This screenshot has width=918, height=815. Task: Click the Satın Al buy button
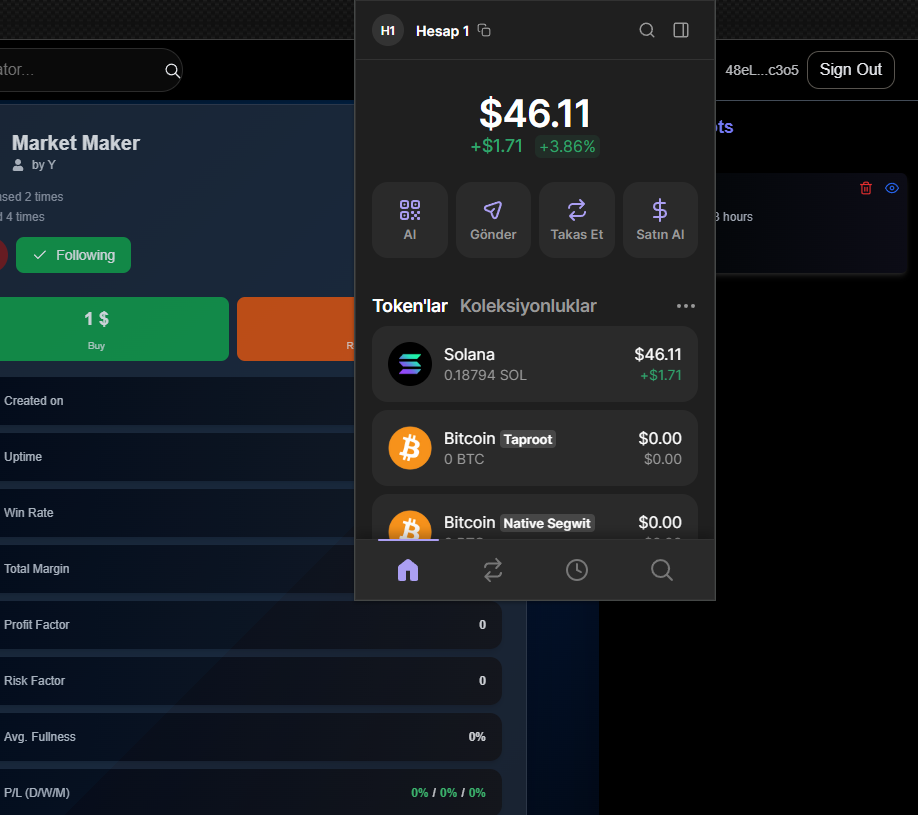(660, 220)
